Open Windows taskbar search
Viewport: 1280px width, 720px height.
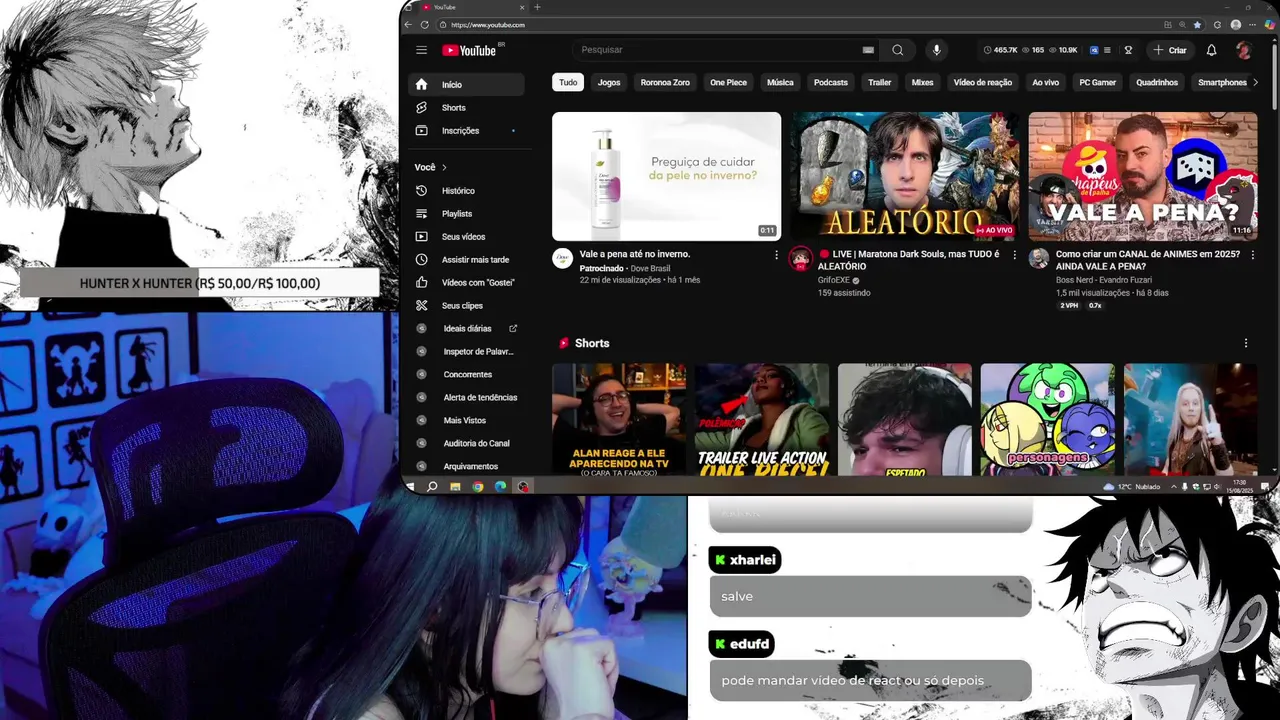[432, 487]
